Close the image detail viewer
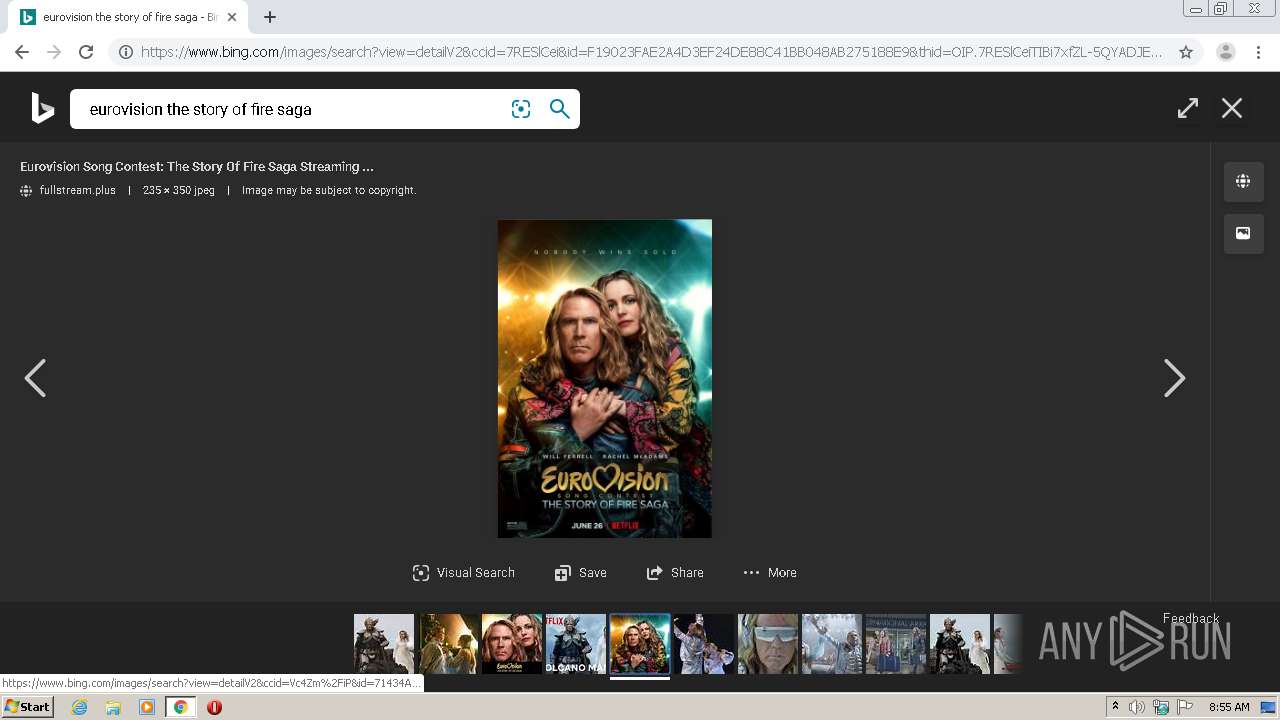The height and width of the screenshot is (720, 1280). tap(1232, 108)
